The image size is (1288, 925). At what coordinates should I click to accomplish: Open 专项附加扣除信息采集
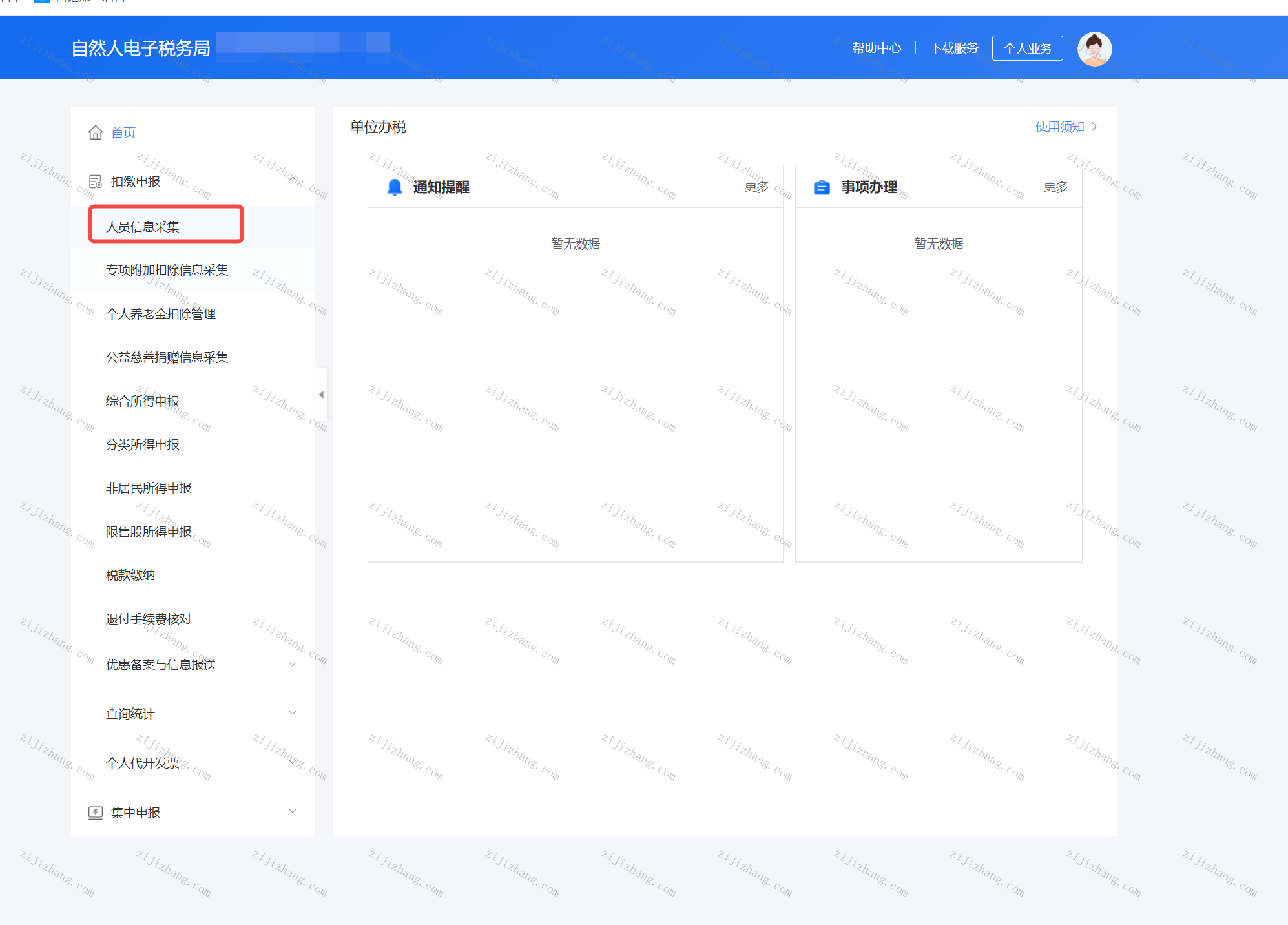tap(167, 270)
